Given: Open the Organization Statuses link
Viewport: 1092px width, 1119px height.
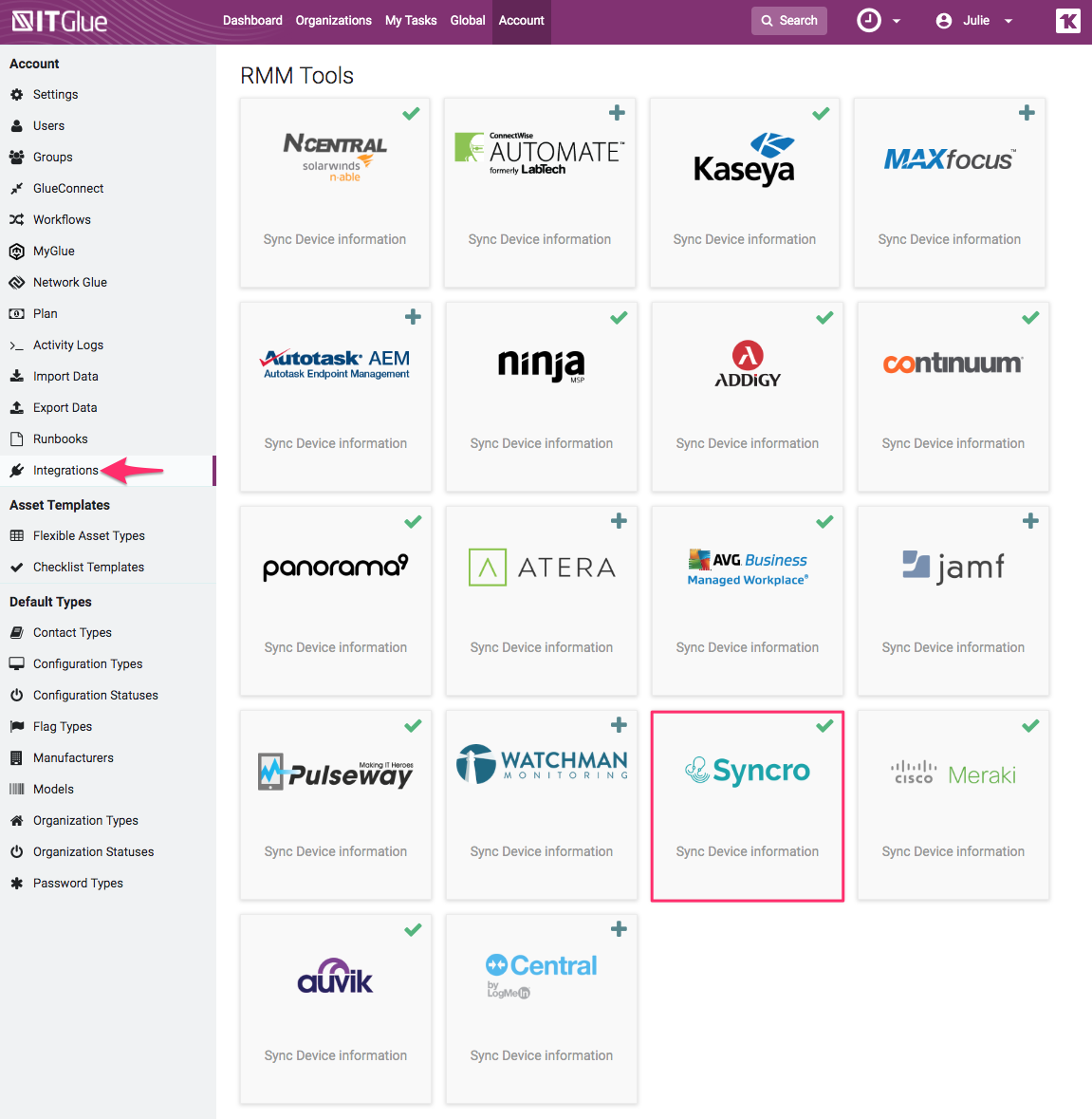Looking at the screenshot, I should [93, 852].
